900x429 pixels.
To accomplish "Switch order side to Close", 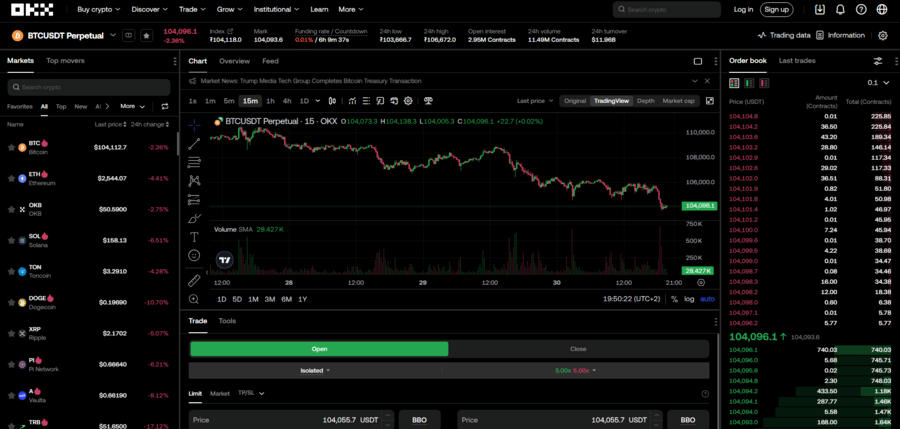I will 579,349.
